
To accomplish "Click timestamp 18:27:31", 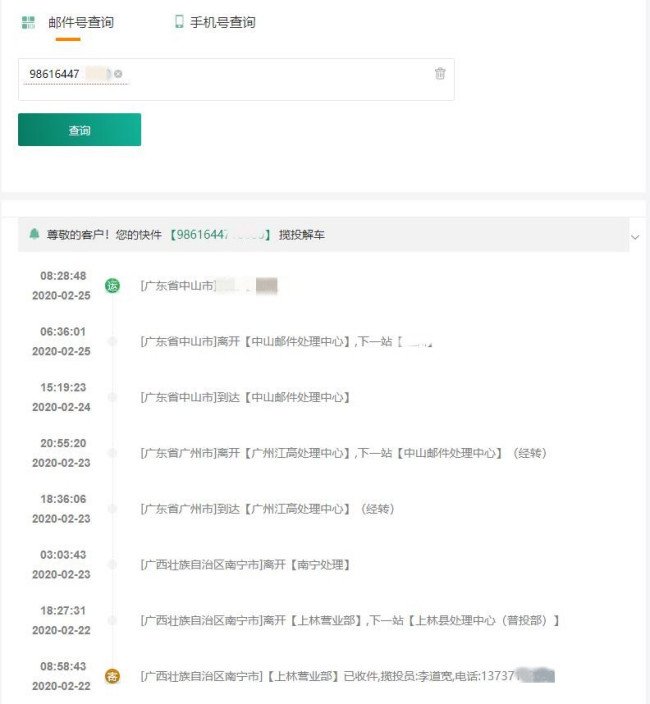I will 63,610.
